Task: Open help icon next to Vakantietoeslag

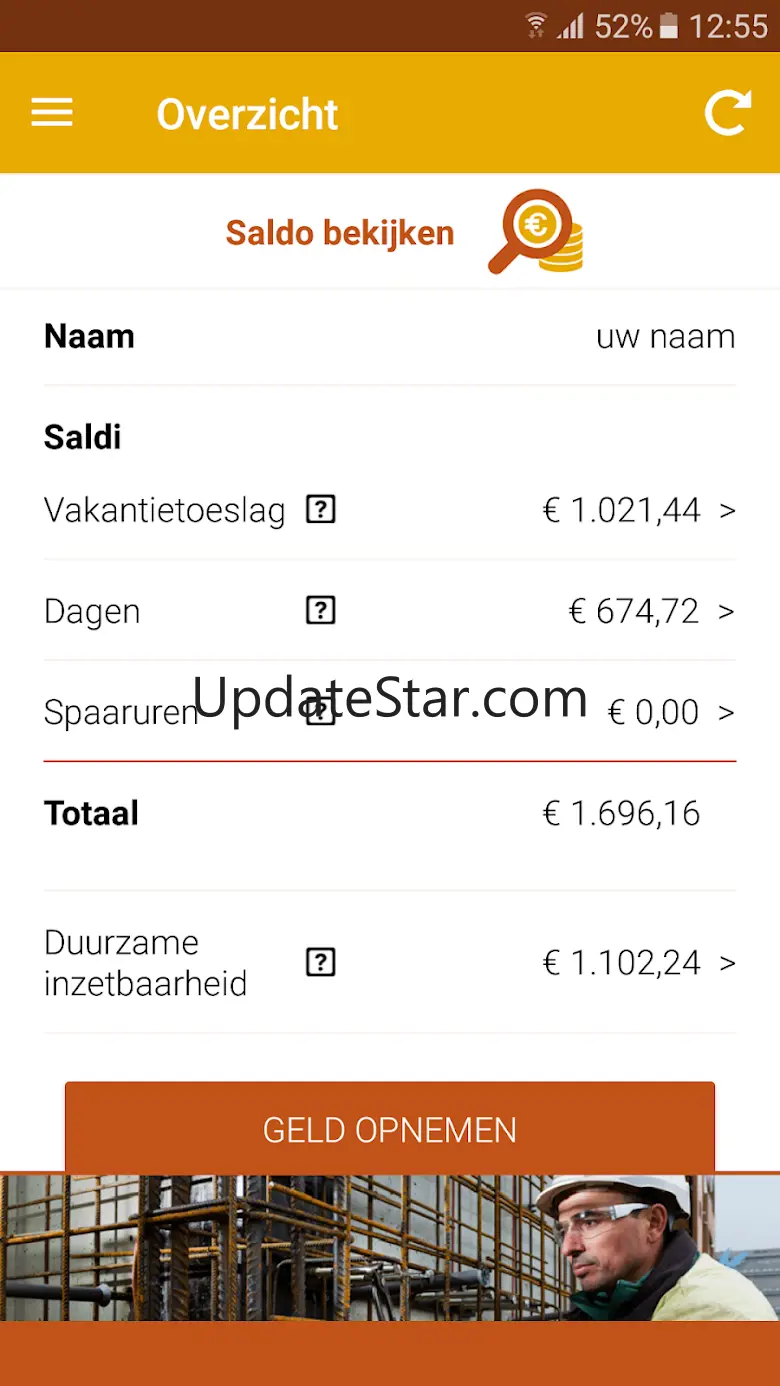Action: 320,510
